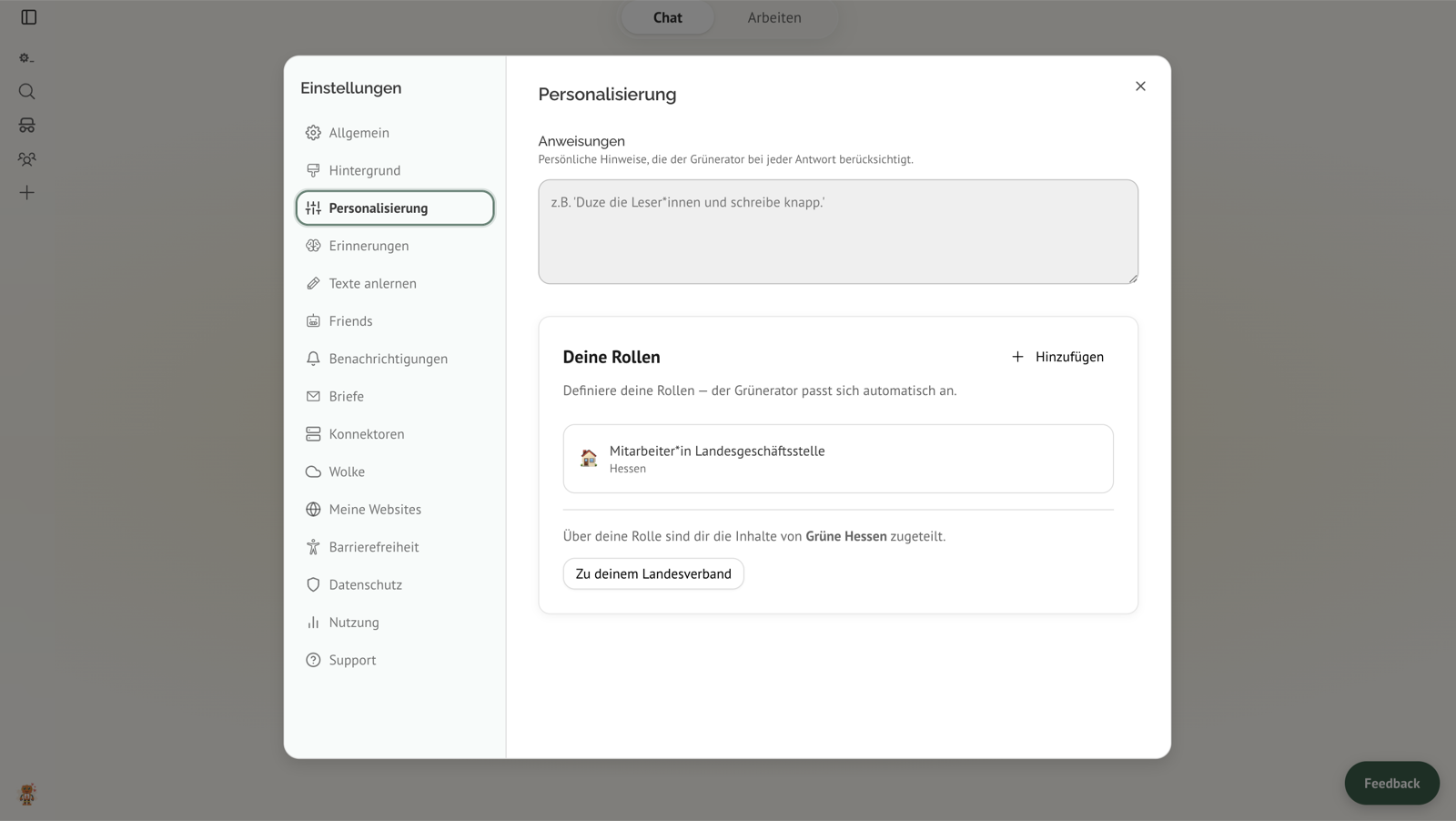This screenshot has width=1456, height=821.
Task: Click the plus icon in left rail
Action: tap(27, 192)
